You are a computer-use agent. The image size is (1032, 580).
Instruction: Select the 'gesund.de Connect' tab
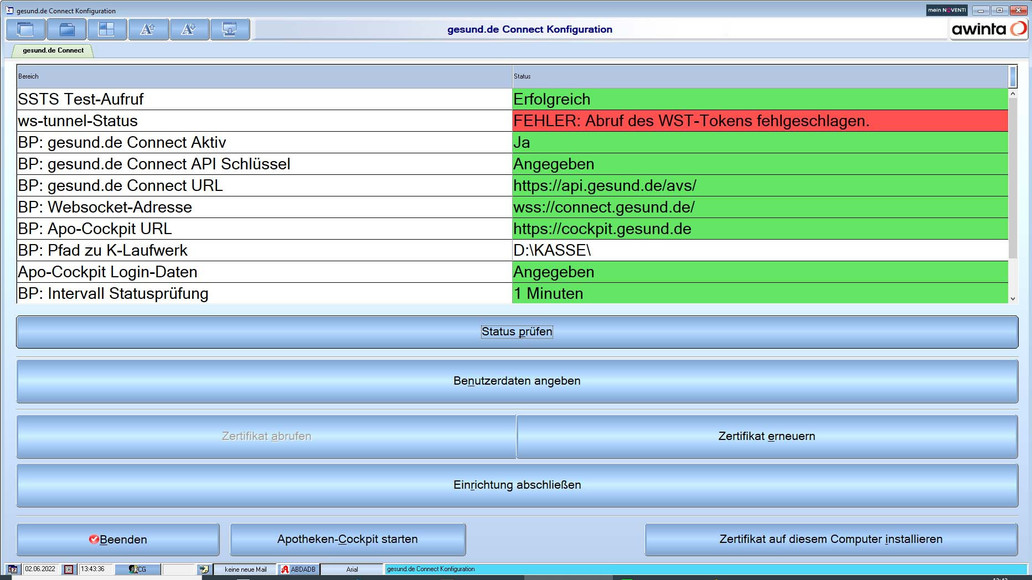(x=53, y=50)
